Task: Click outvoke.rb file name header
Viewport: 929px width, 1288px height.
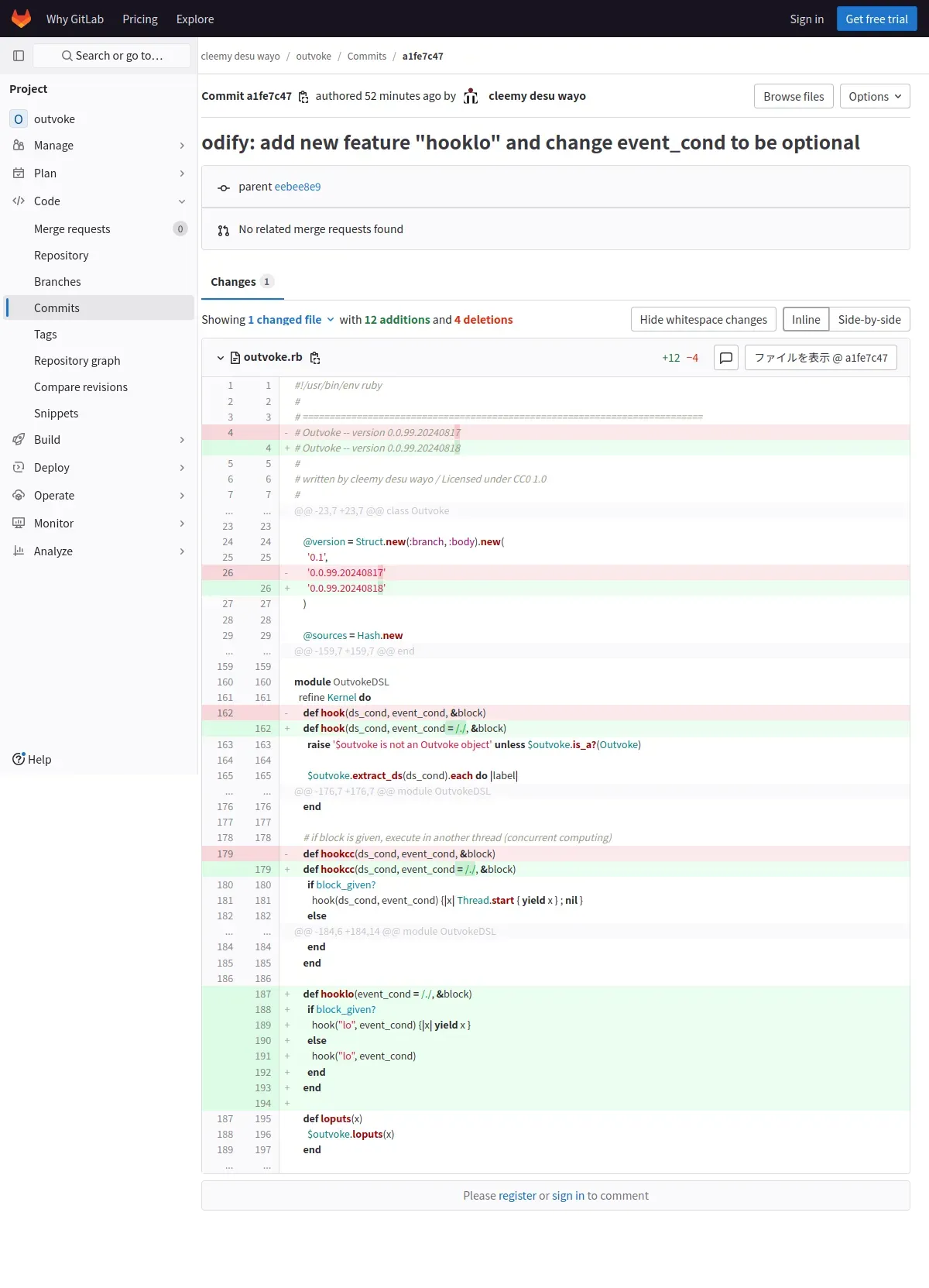Action: tap(273, 357)
